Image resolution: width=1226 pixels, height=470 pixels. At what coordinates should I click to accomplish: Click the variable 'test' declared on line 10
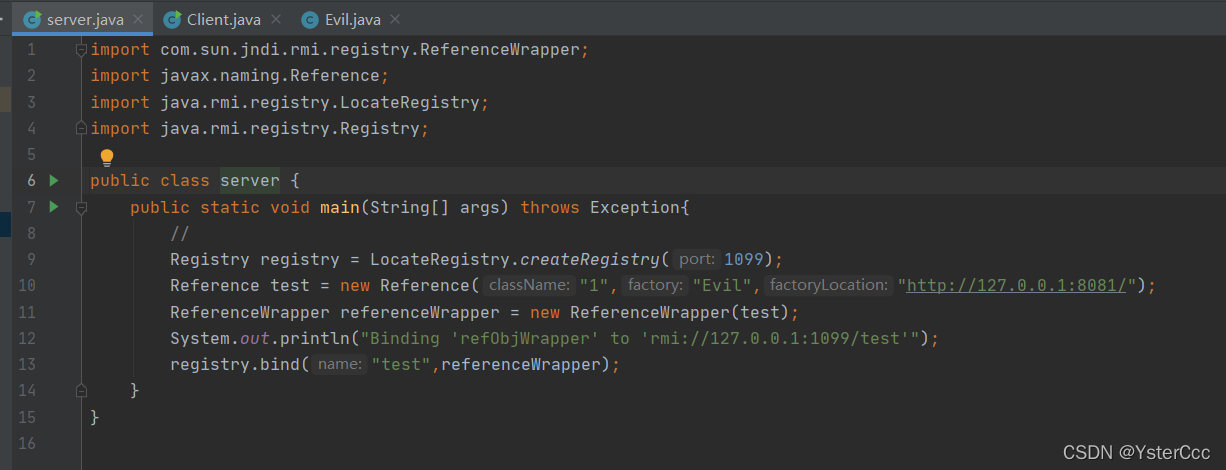(290, 285)
